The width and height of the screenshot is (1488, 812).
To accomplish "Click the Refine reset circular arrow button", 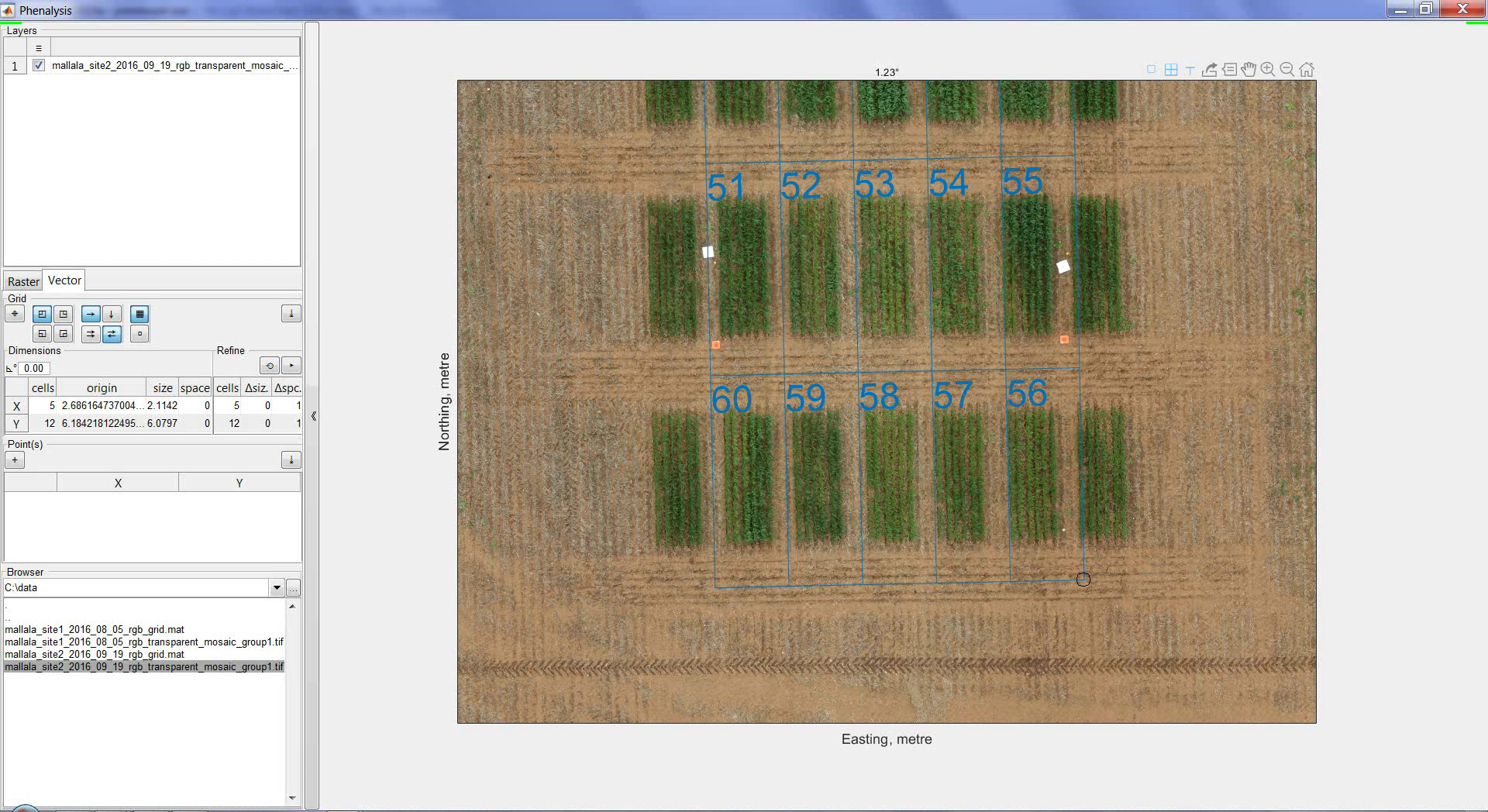I will (x=269, y=366).
